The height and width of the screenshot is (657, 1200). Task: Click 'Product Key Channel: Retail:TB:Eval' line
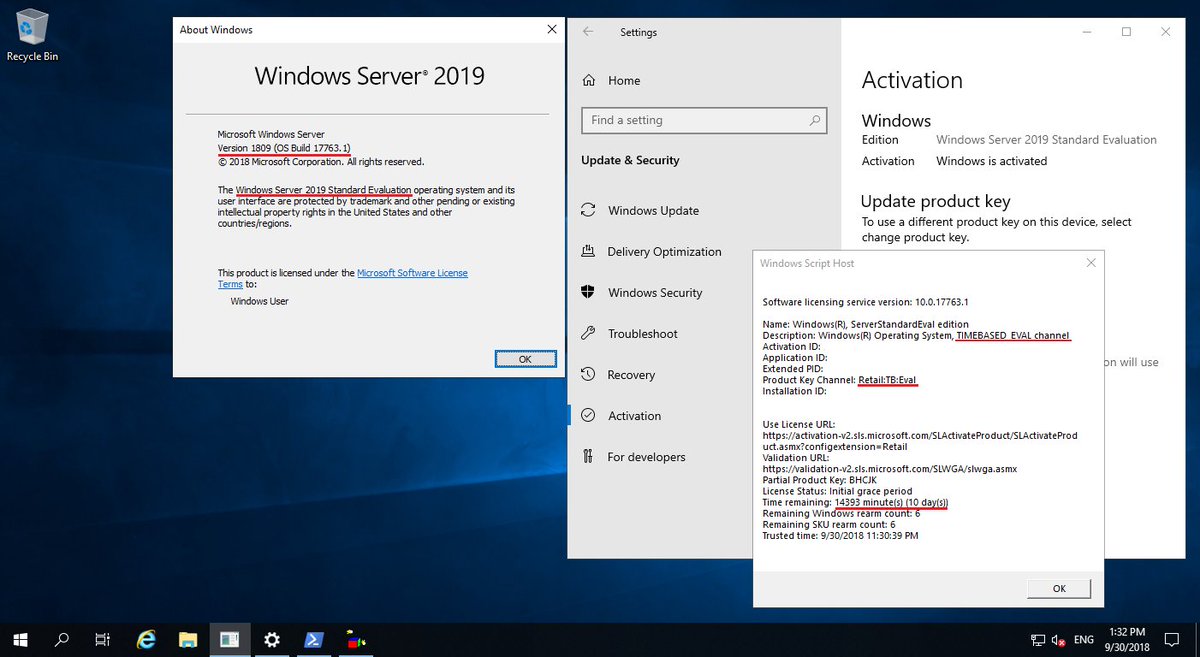pos(839,380)
